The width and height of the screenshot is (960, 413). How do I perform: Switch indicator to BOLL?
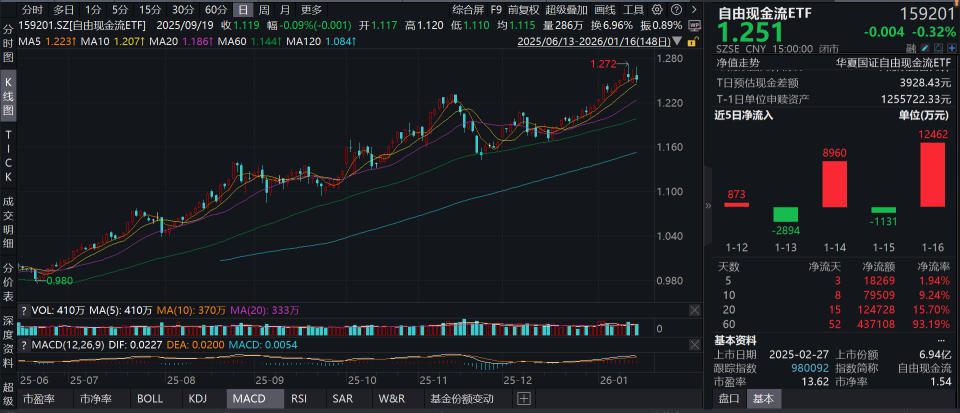[150, 399]
